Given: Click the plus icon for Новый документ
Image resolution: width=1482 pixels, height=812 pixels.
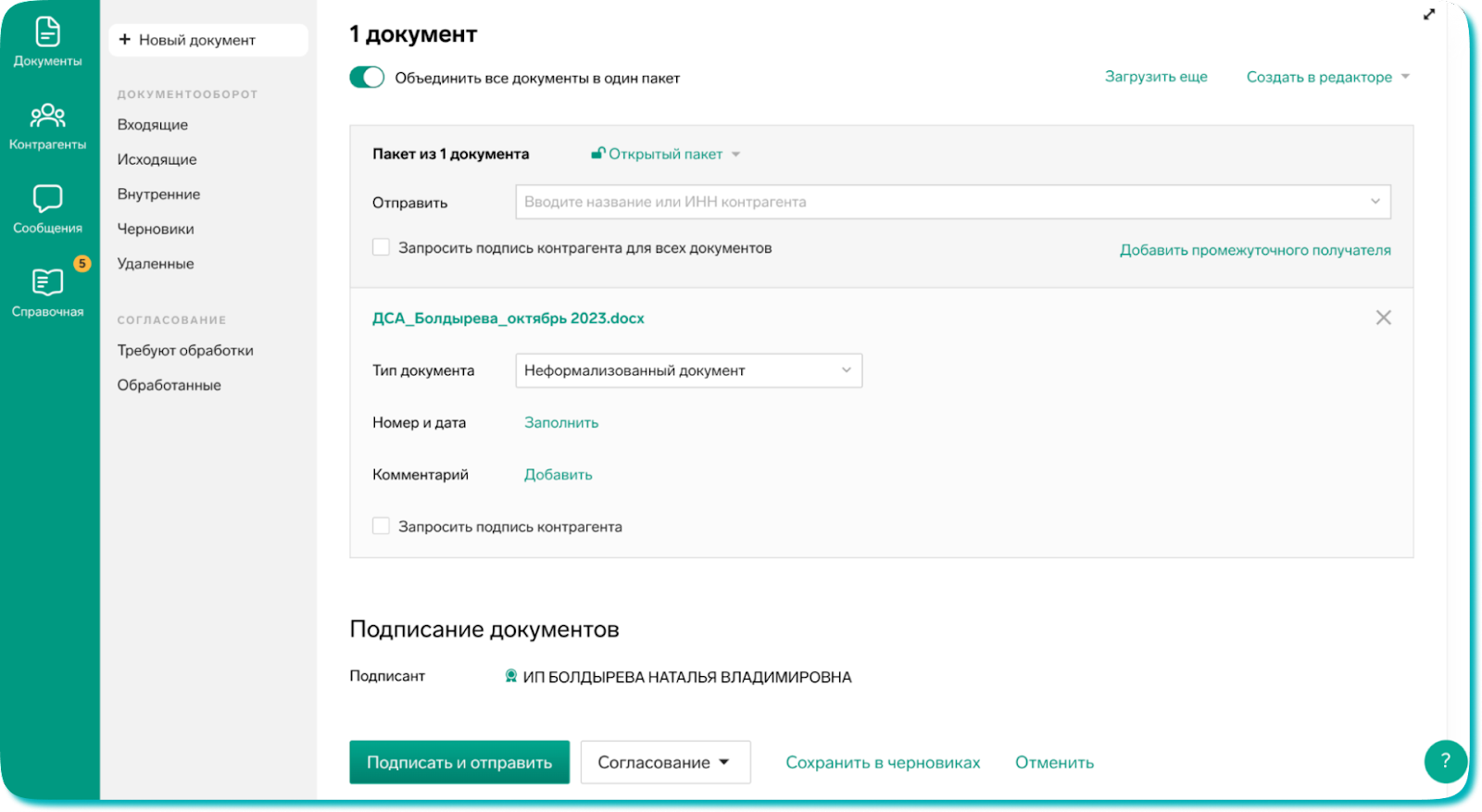Looking at the screenshot, I should (125, 40).
